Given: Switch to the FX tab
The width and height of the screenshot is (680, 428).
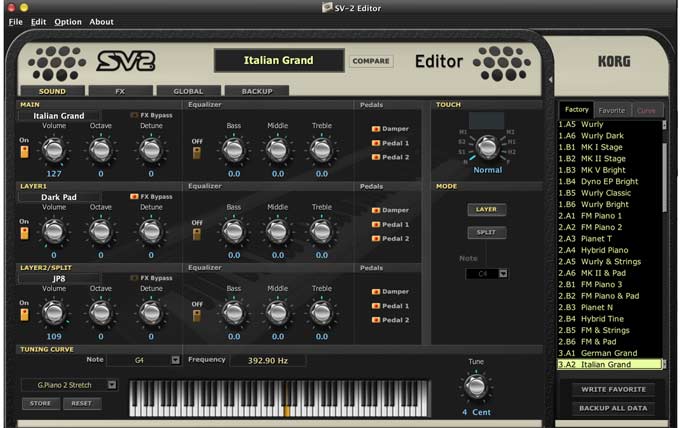Looking at the screenshot, I should [120, 91].
